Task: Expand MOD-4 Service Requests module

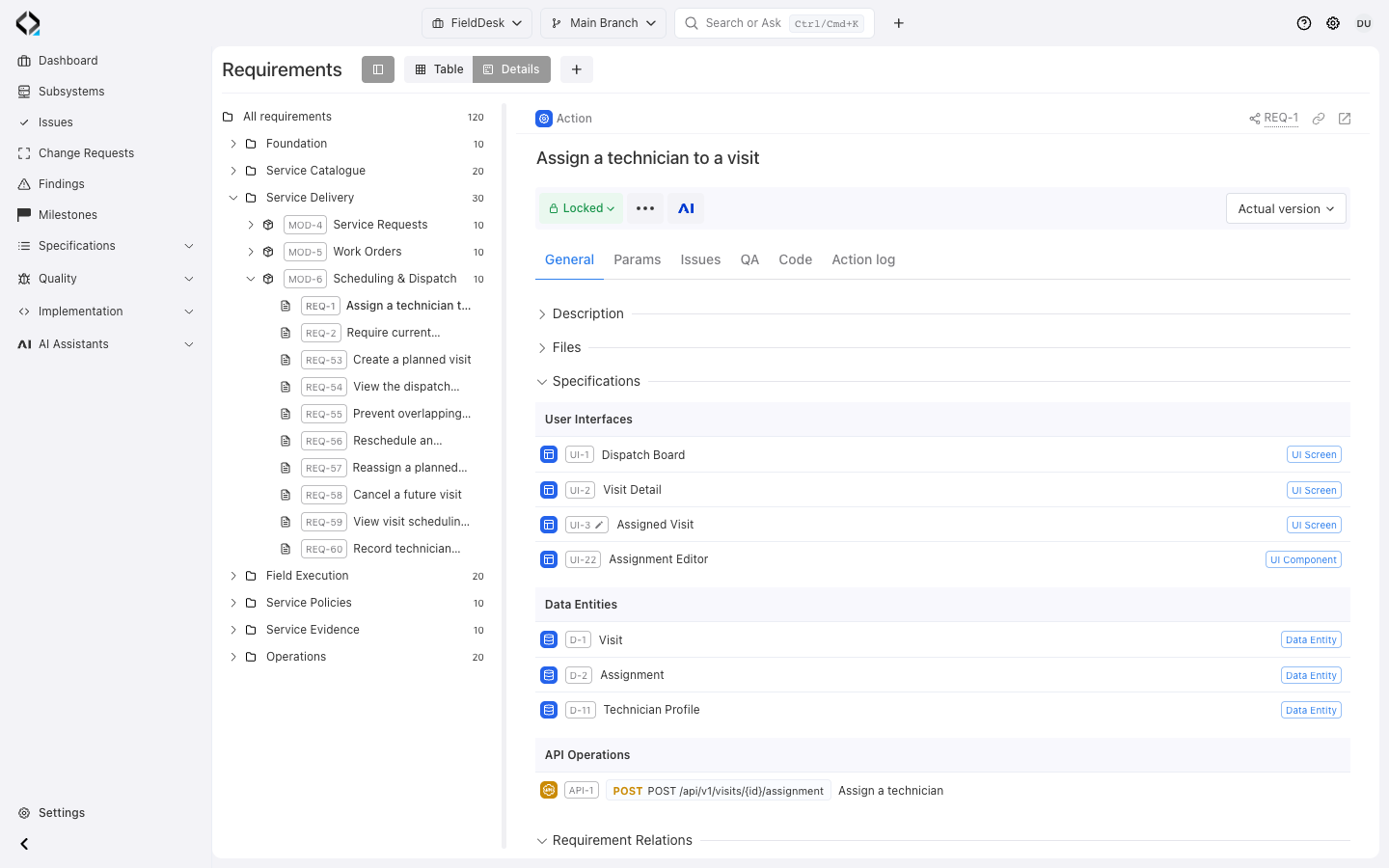Action: [x=251, y=225]
